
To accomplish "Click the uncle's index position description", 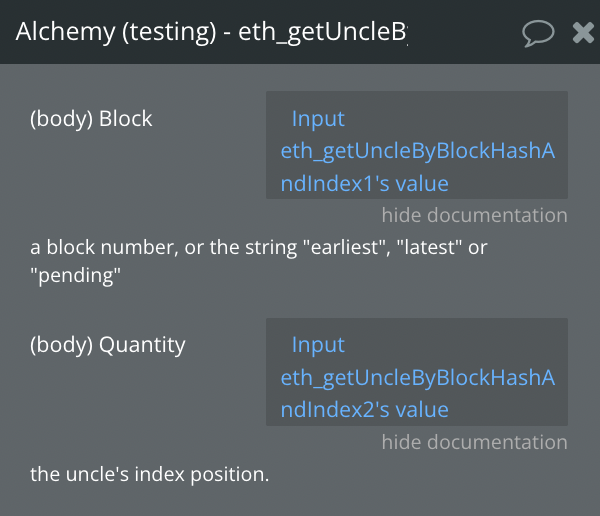I will point(150,474).
